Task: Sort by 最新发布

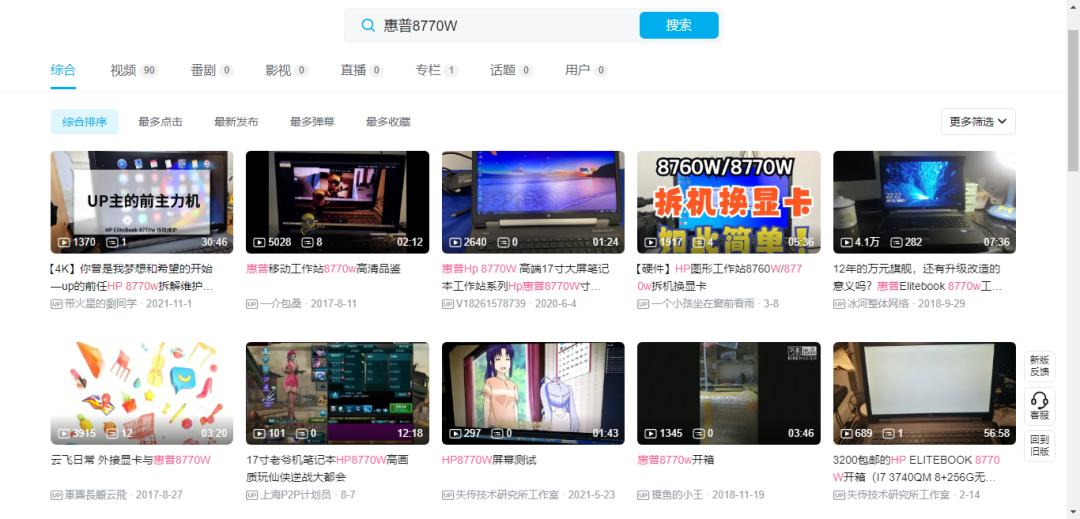Action: (236, 122)
